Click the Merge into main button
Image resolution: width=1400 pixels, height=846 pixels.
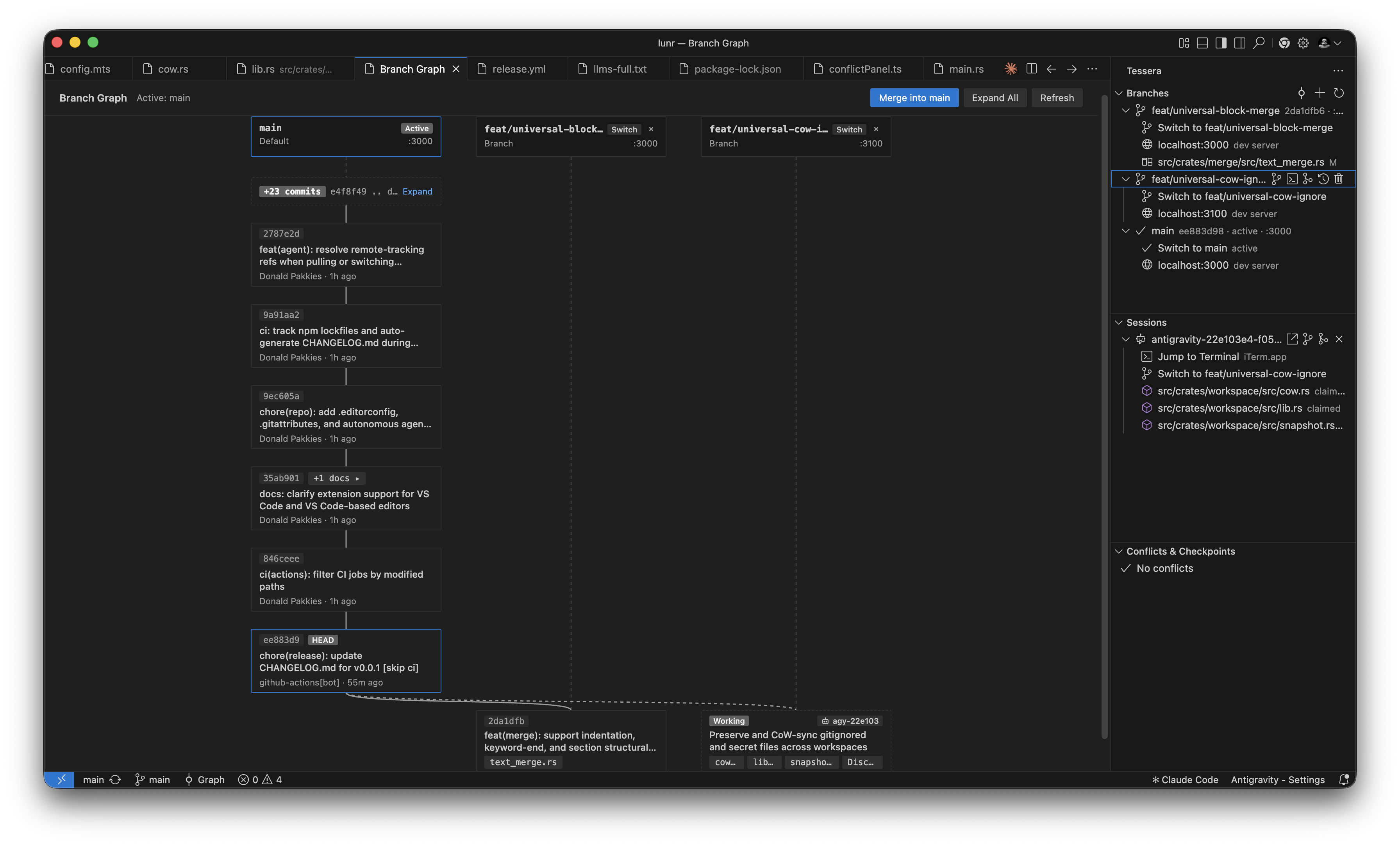914,98
